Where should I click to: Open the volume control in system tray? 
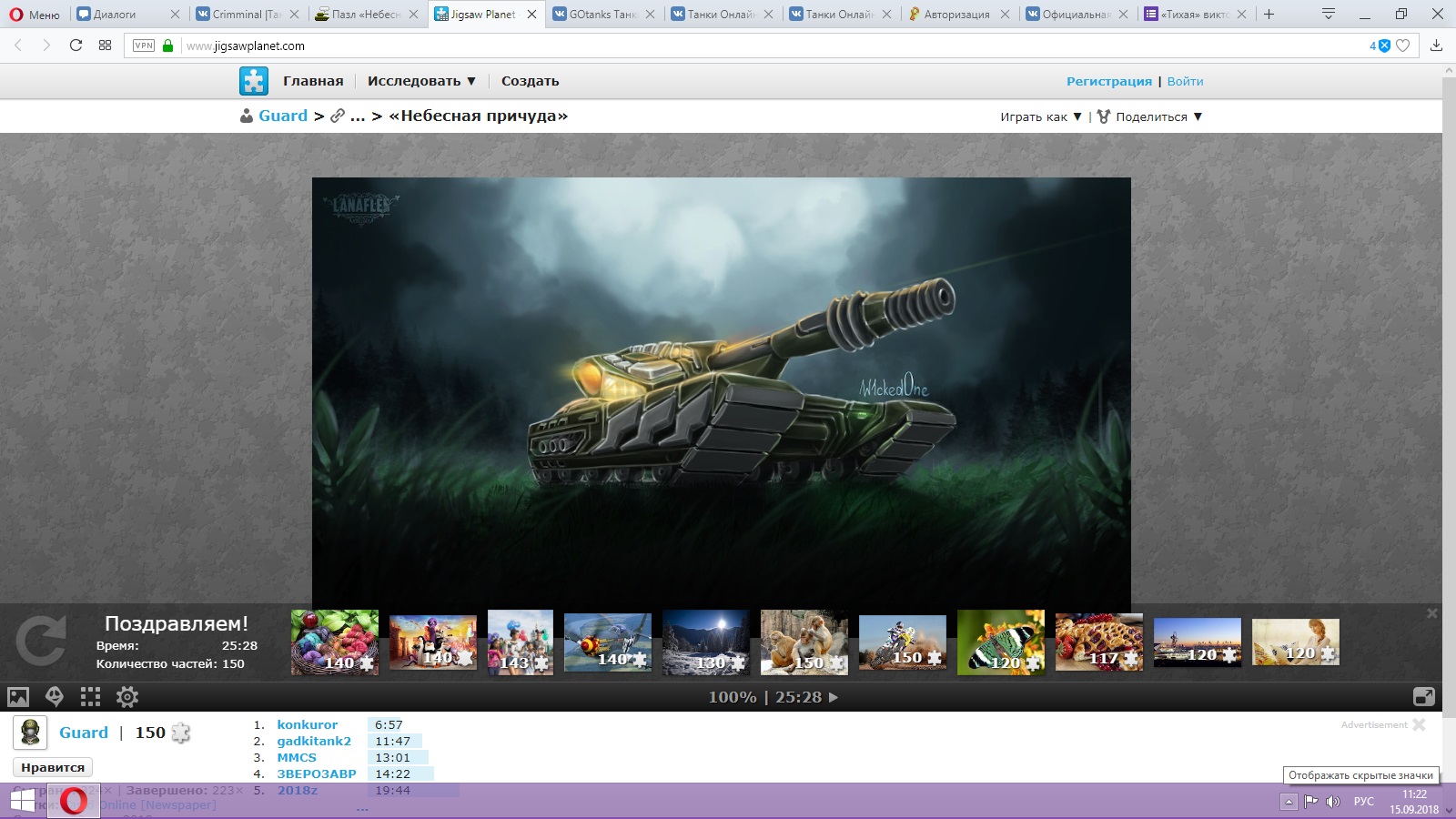point(1333,802)
